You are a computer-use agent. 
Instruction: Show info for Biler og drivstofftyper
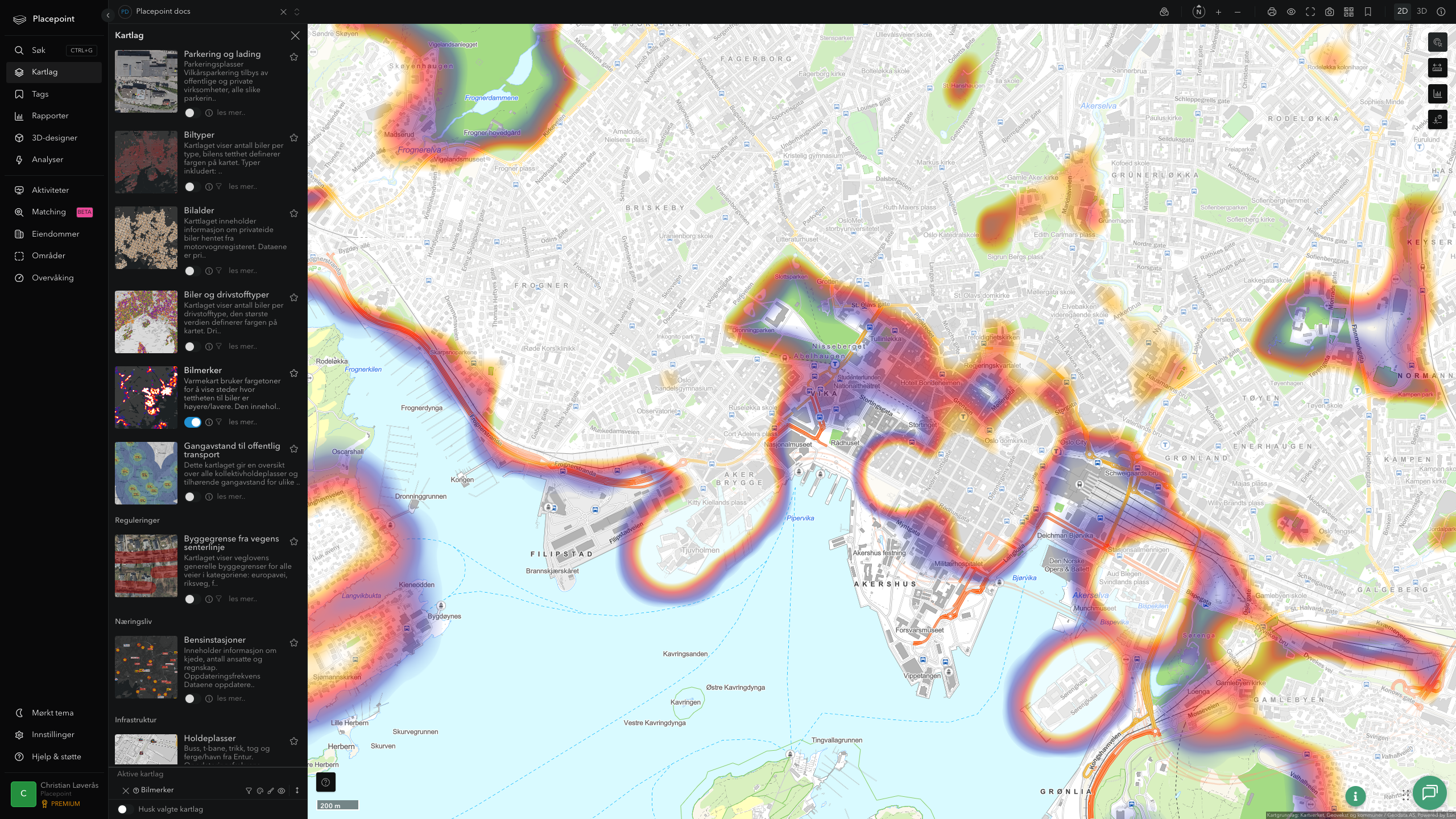(209, 346)
